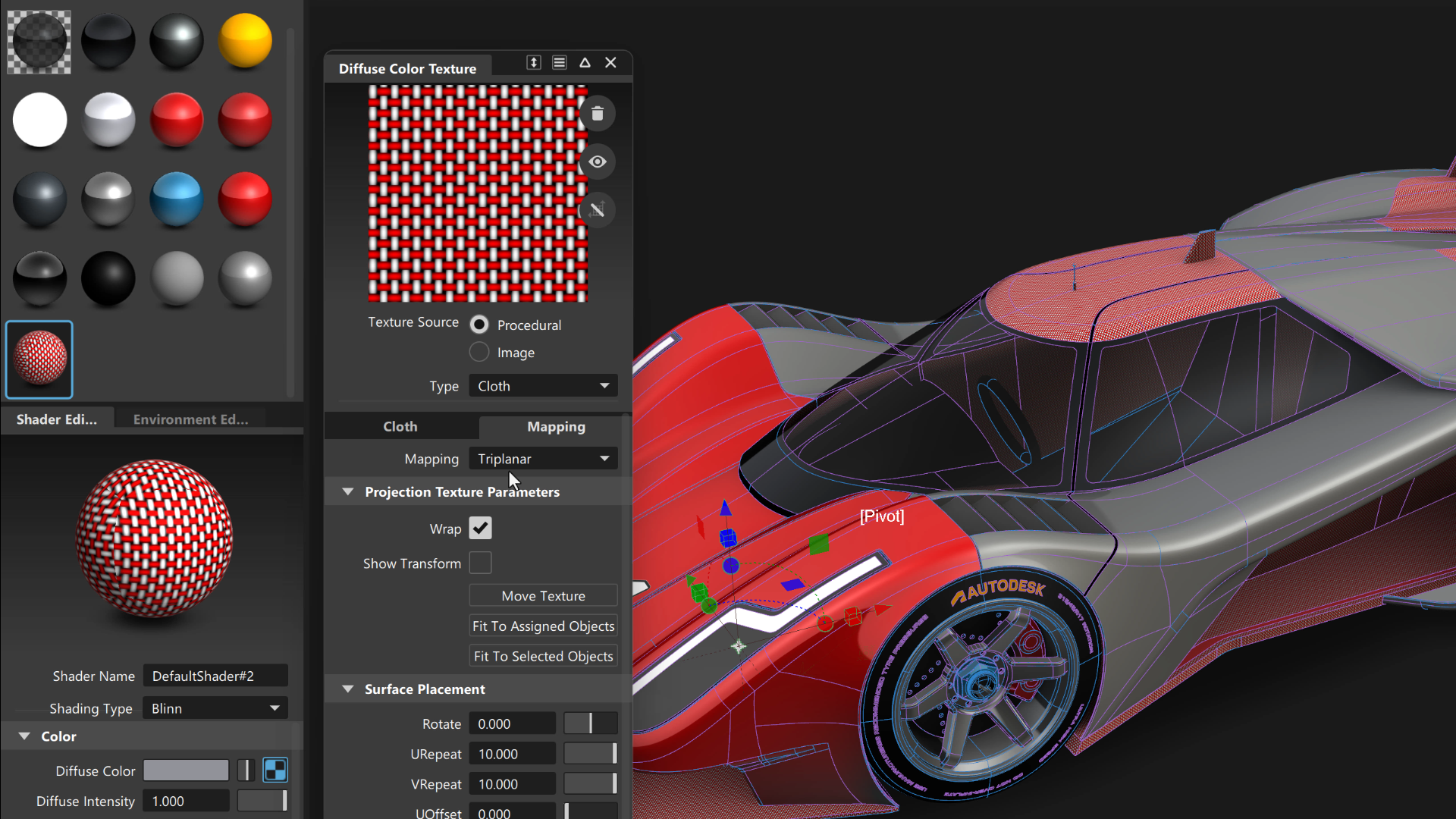The image size is (1456, 819).
Task: Select the blue shader ball
Action: tap(176, 199)
